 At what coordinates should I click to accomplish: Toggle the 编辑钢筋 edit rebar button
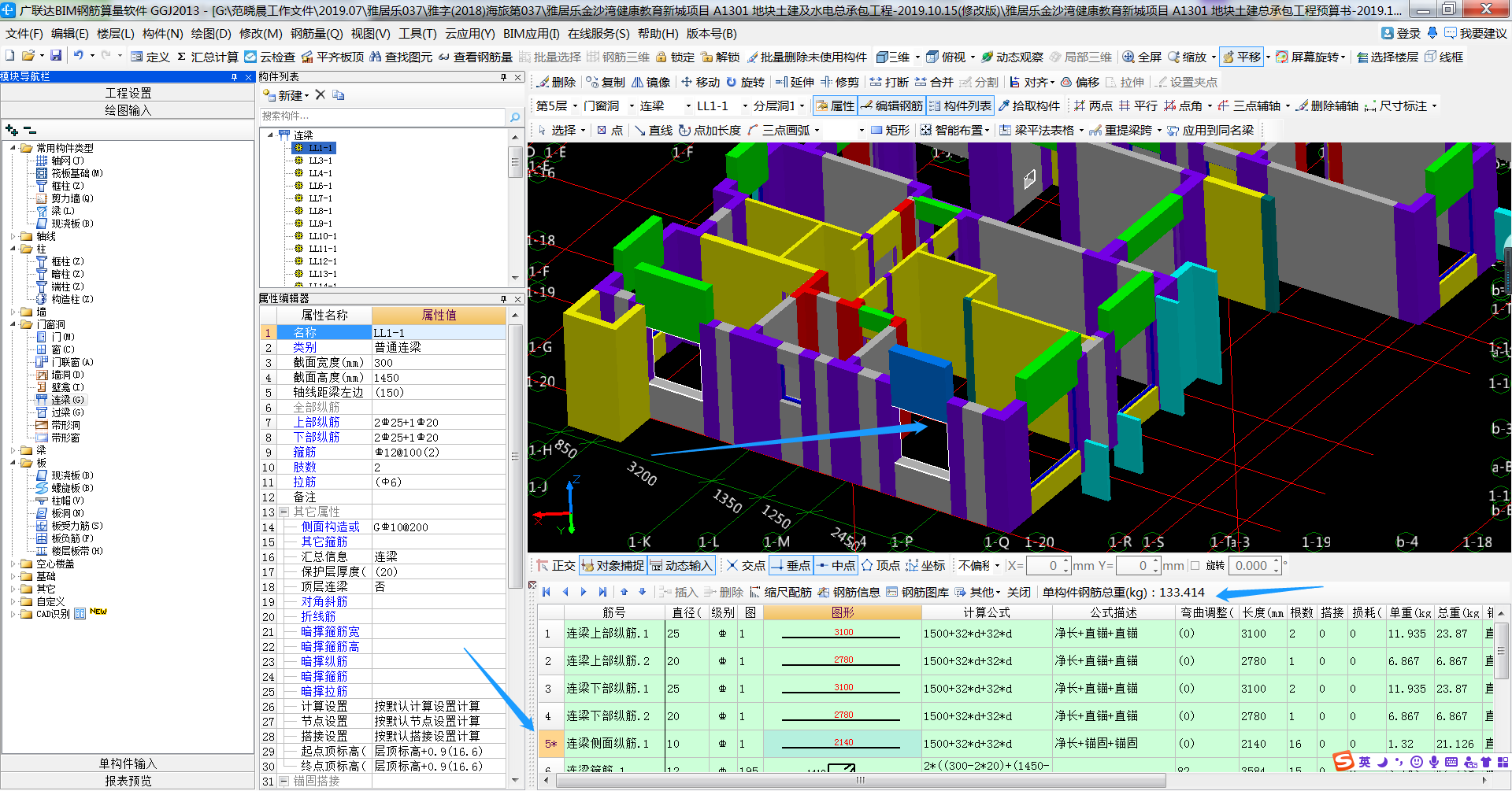pyautogui.click(x=891, y=105)
